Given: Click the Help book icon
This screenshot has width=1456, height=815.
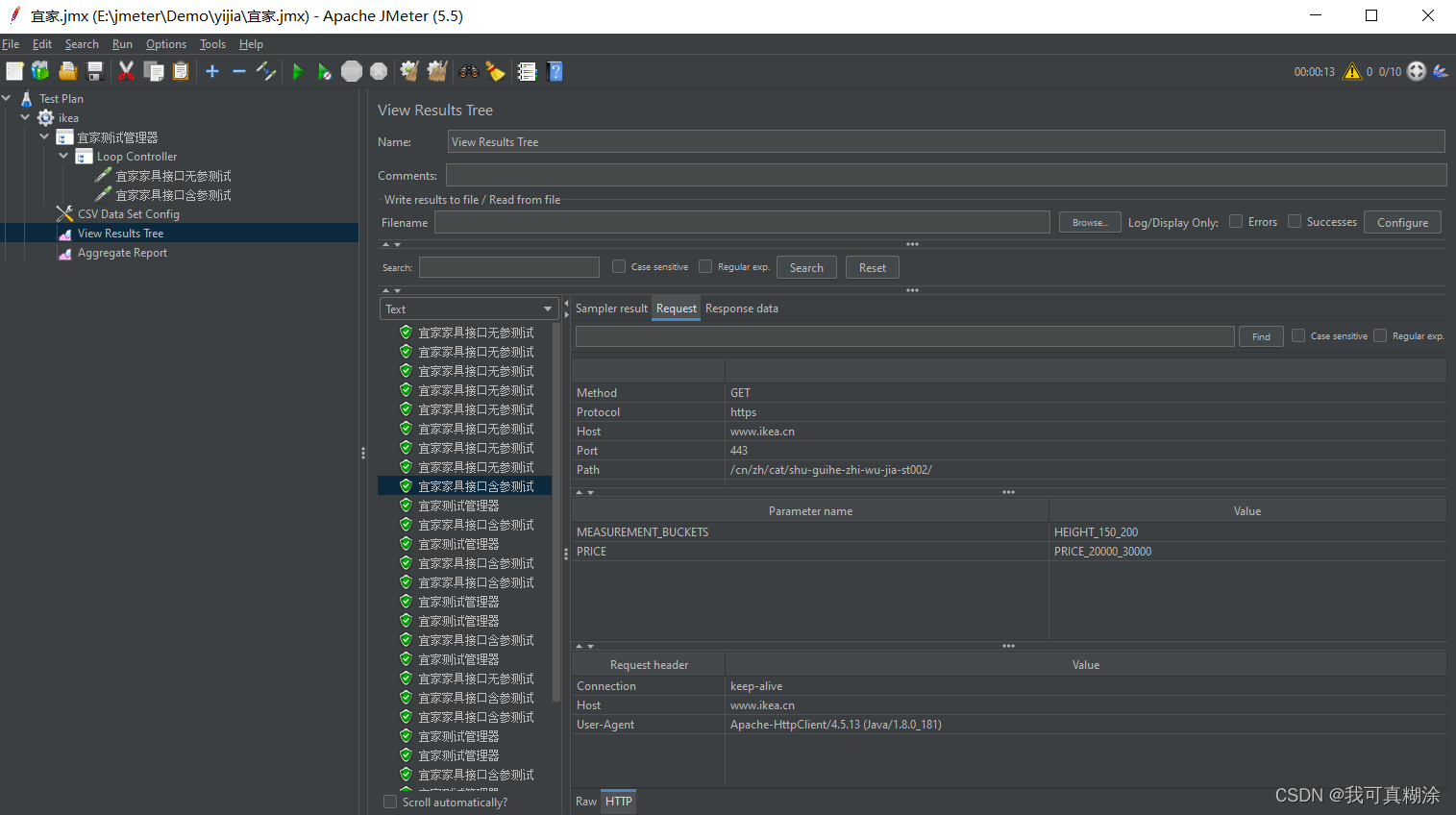Looking at the screenshot, I should [555, 71].
